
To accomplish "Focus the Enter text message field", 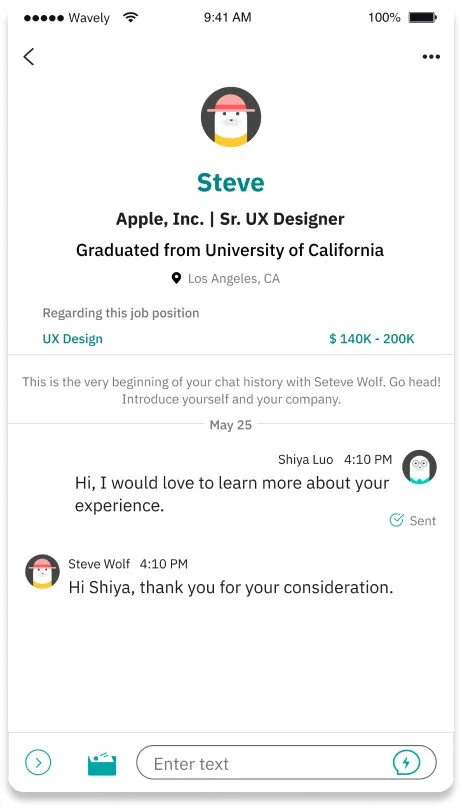I will tap(286, 763).
